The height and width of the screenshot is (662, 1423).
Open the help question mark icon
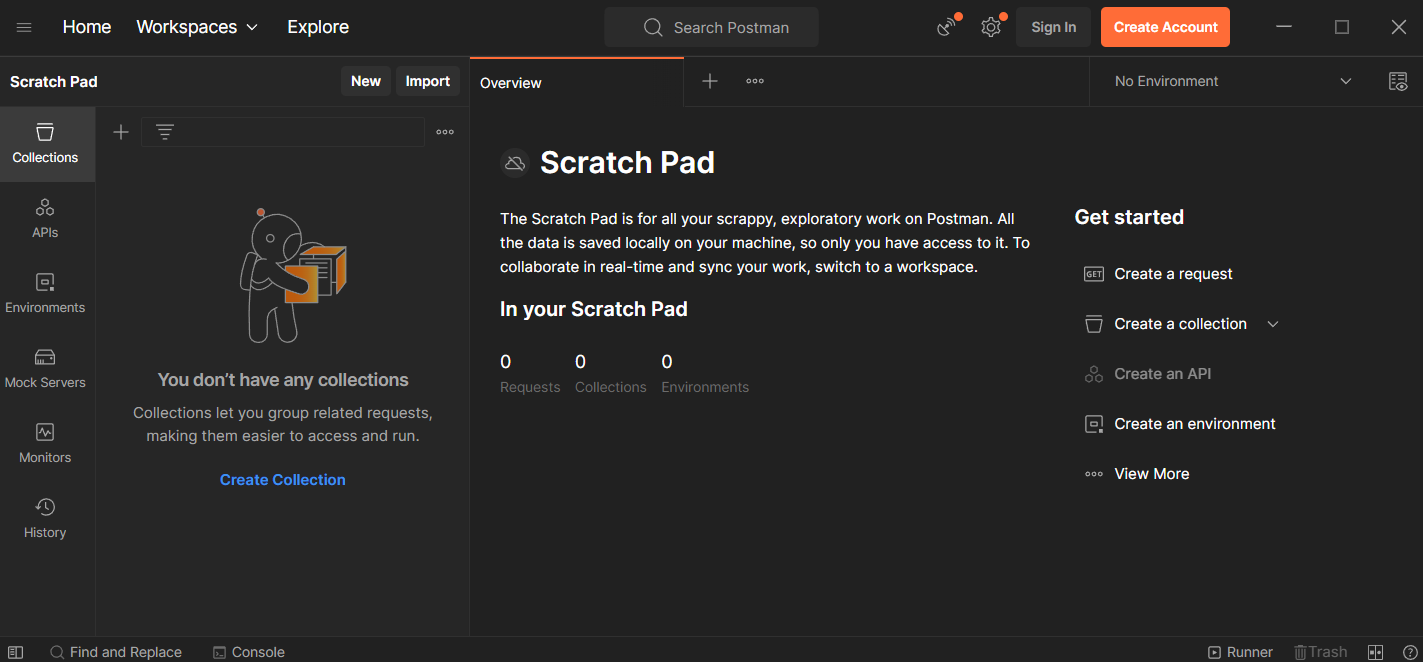tap(1409, 652)
